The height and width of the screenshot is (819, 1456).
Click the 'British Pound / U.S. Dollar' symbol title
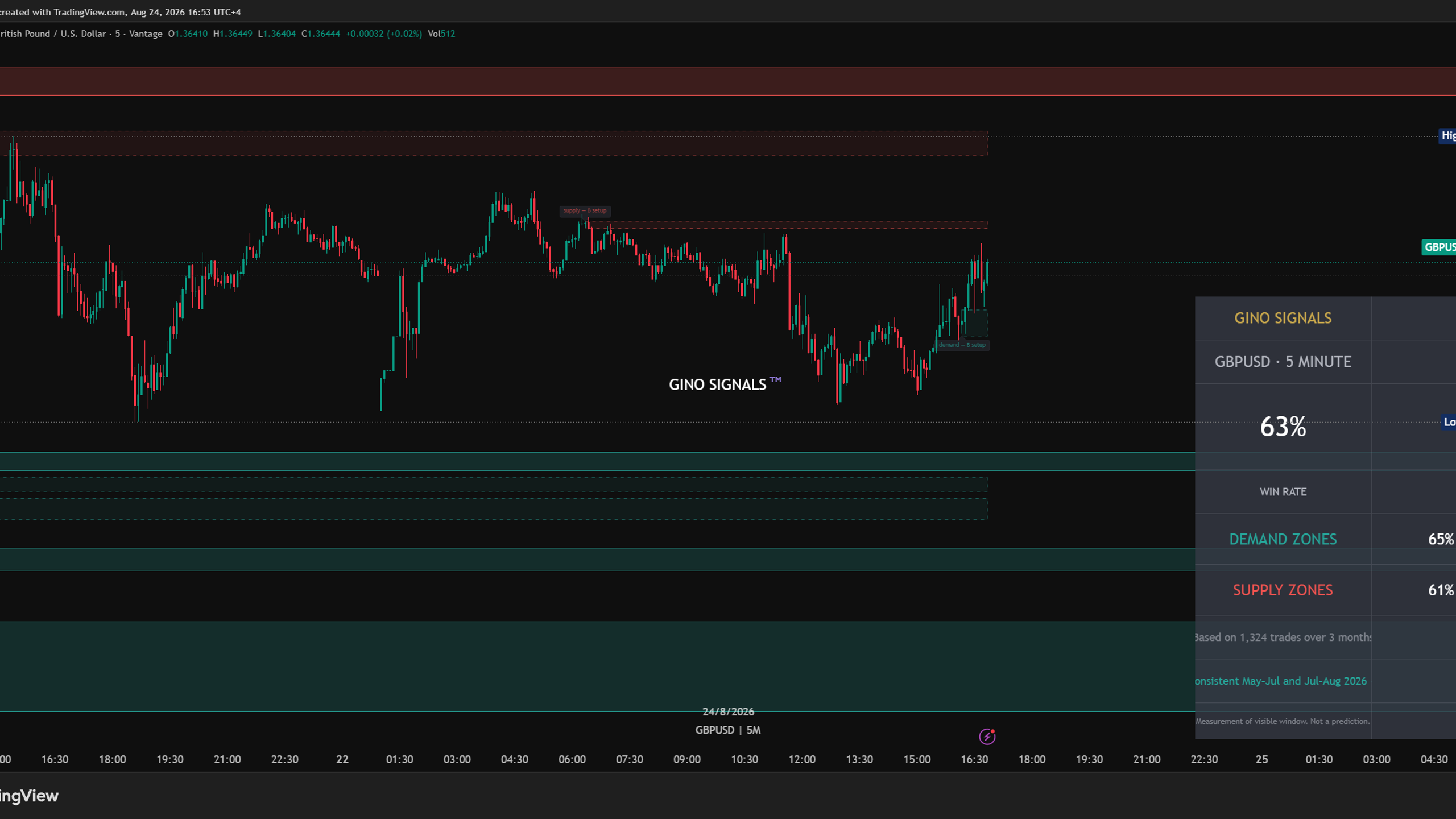click(53, 34)
